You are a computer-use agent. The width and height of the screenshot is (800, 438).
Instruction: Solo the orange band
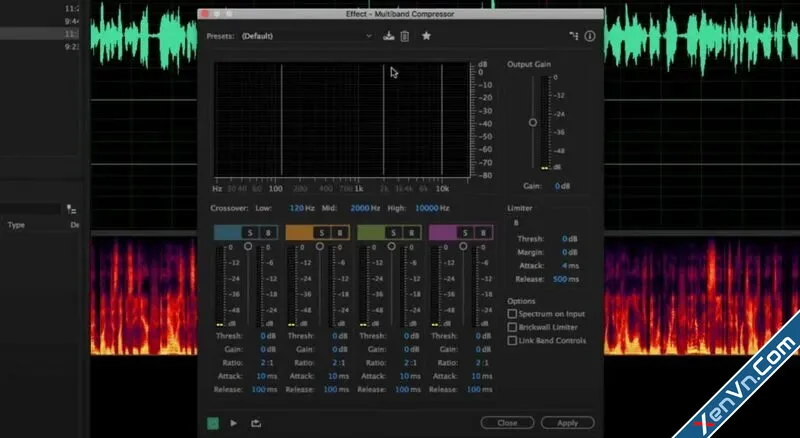[321, 233]
